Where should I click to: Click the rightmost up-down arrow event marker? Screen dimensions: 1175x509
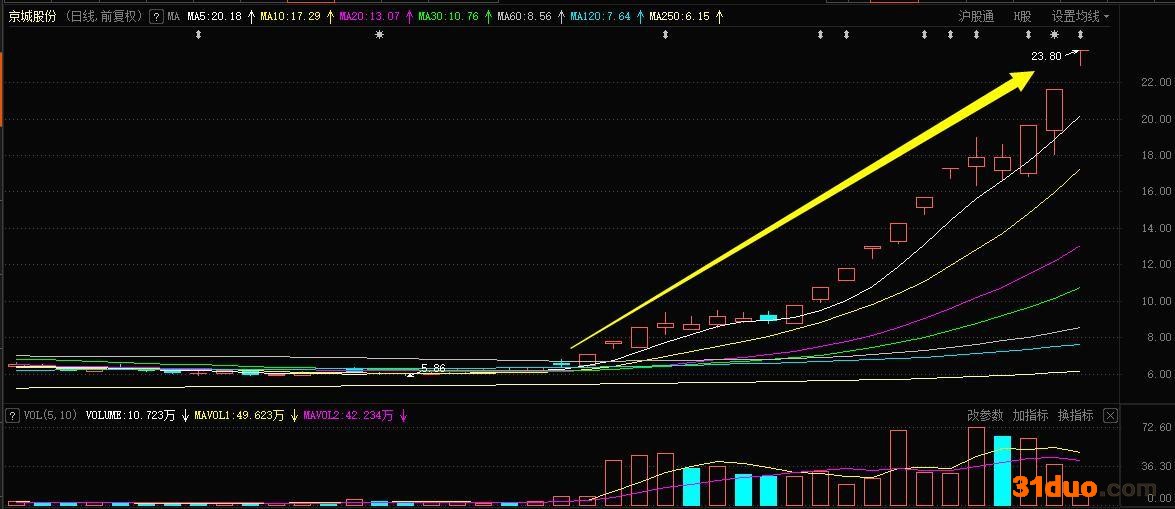click(x=1080, y=36)
